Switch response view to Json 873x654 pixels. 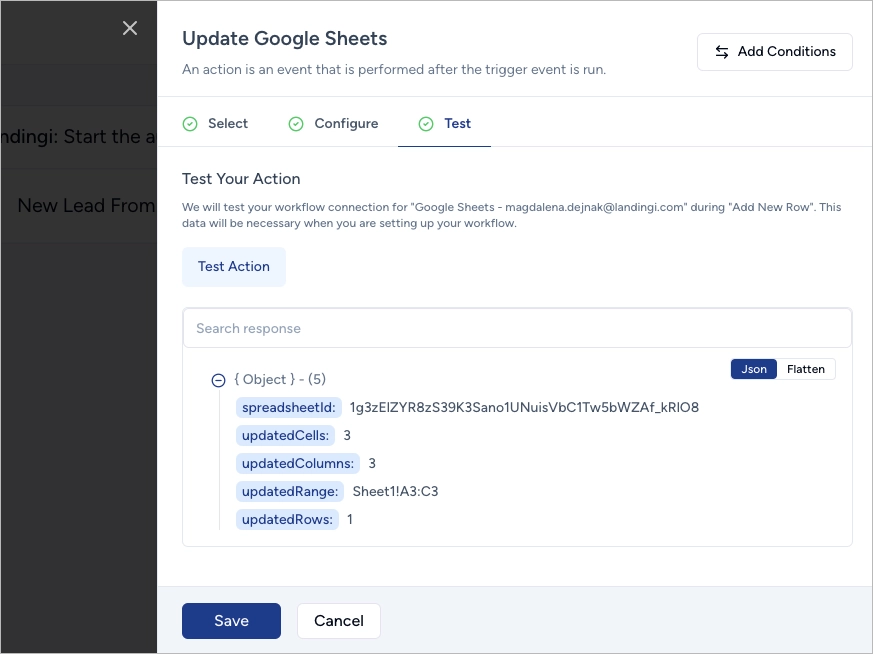(754, 369)
